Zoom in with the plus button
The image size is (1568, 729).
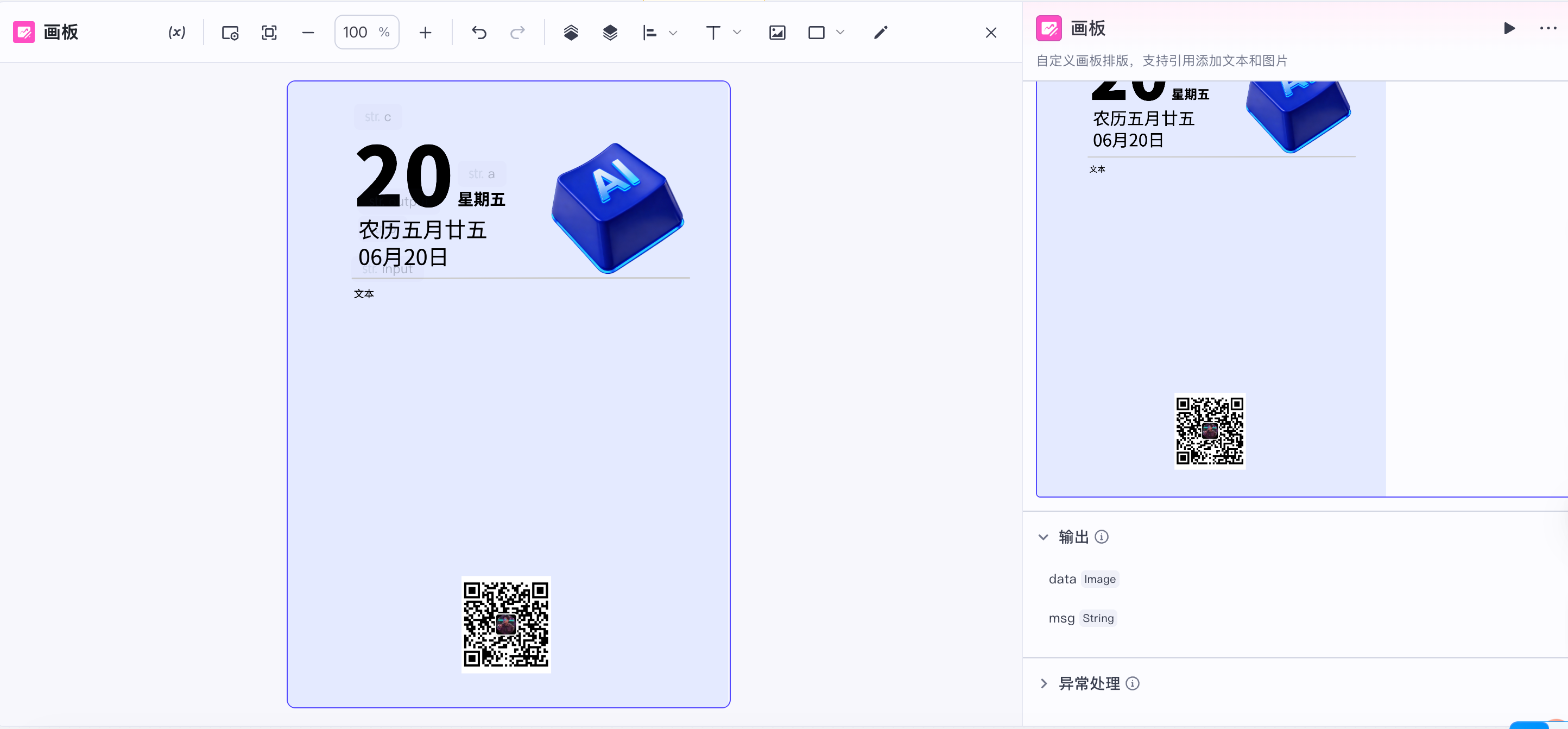coord(426,32)
